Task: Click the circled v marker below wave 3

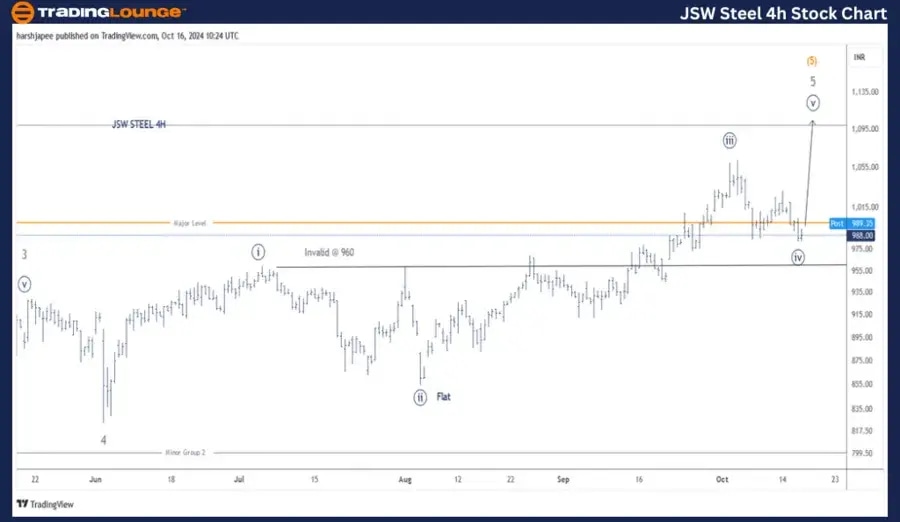Action: click(x=24, y=284)
